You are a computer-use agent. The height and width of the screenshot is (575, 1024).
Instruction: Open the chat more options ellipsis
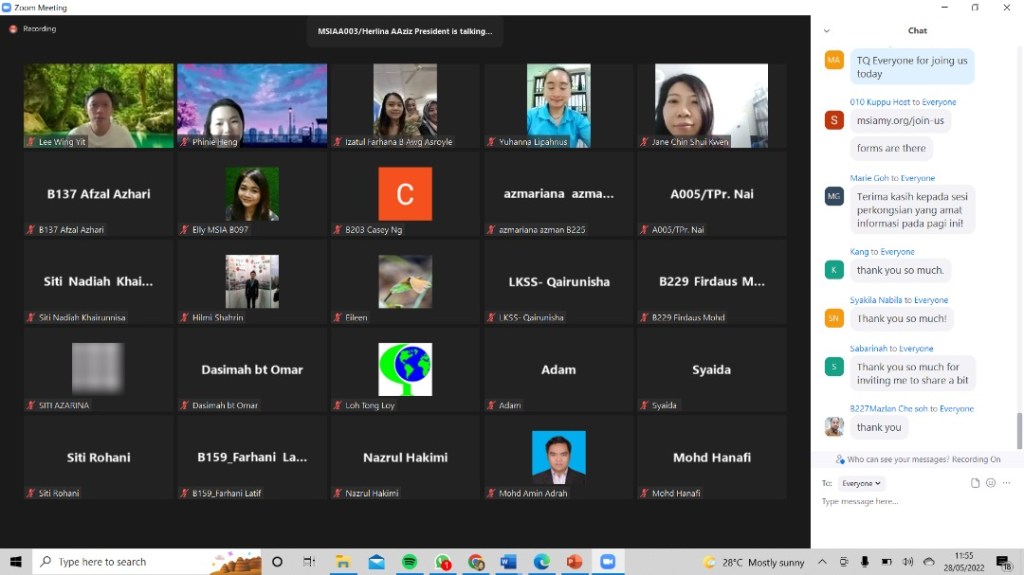[x=1006, y=483]
